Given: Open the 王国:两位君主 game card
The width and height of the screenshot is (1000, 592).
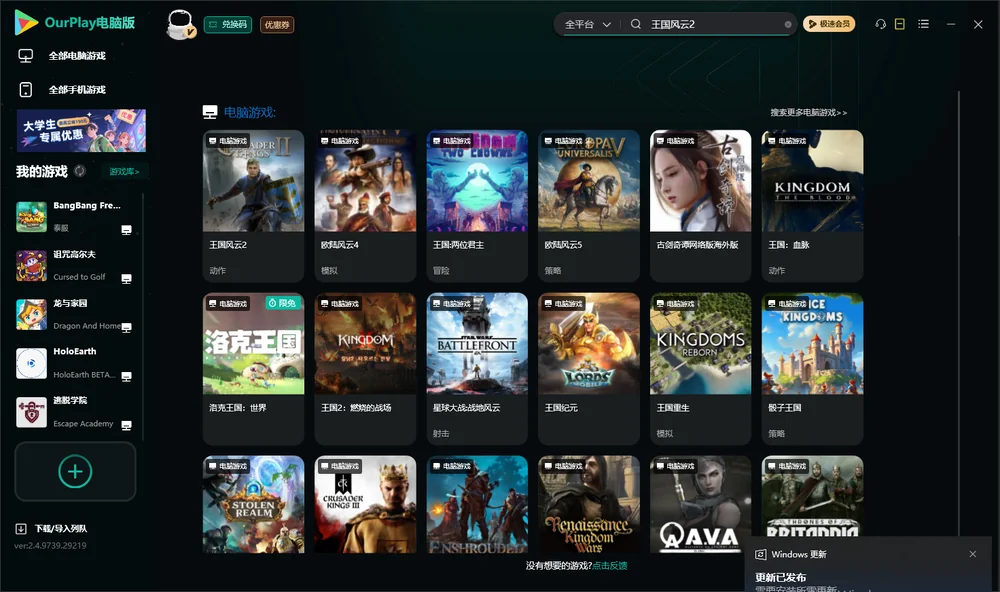Looking at the screenshot, I should 477,205.
